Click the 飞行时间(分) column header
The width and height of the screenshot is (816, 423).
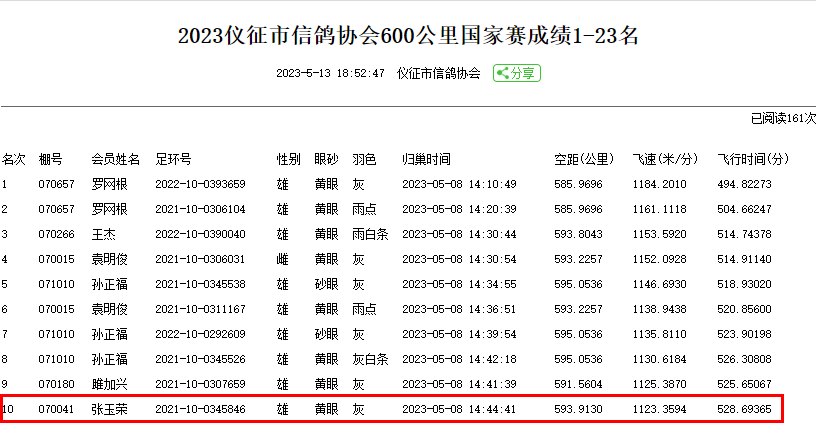click(753, 159)
